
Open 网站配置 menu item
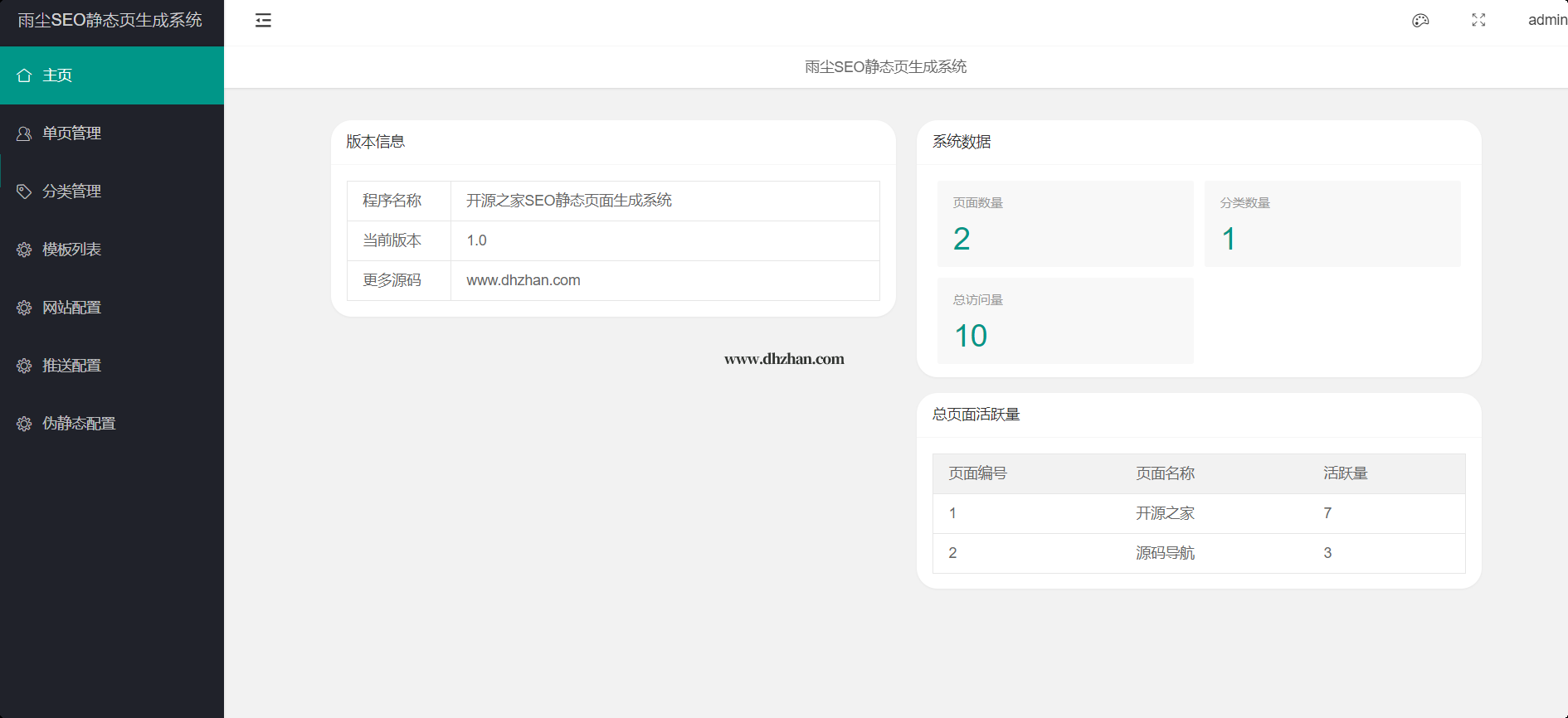tap(72, 308)
